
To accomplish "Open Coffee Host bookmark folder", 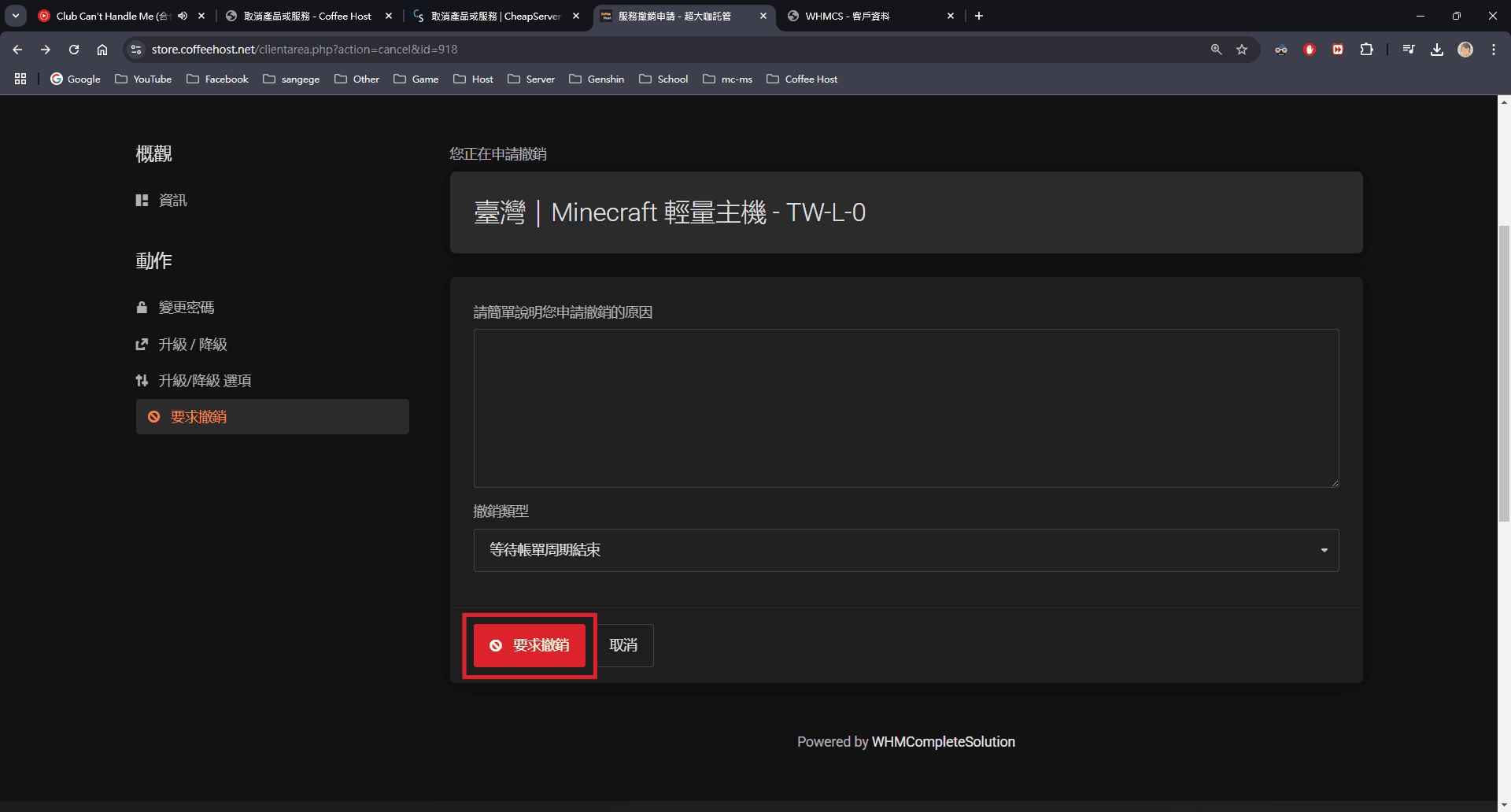I will [x=802, y=79].
